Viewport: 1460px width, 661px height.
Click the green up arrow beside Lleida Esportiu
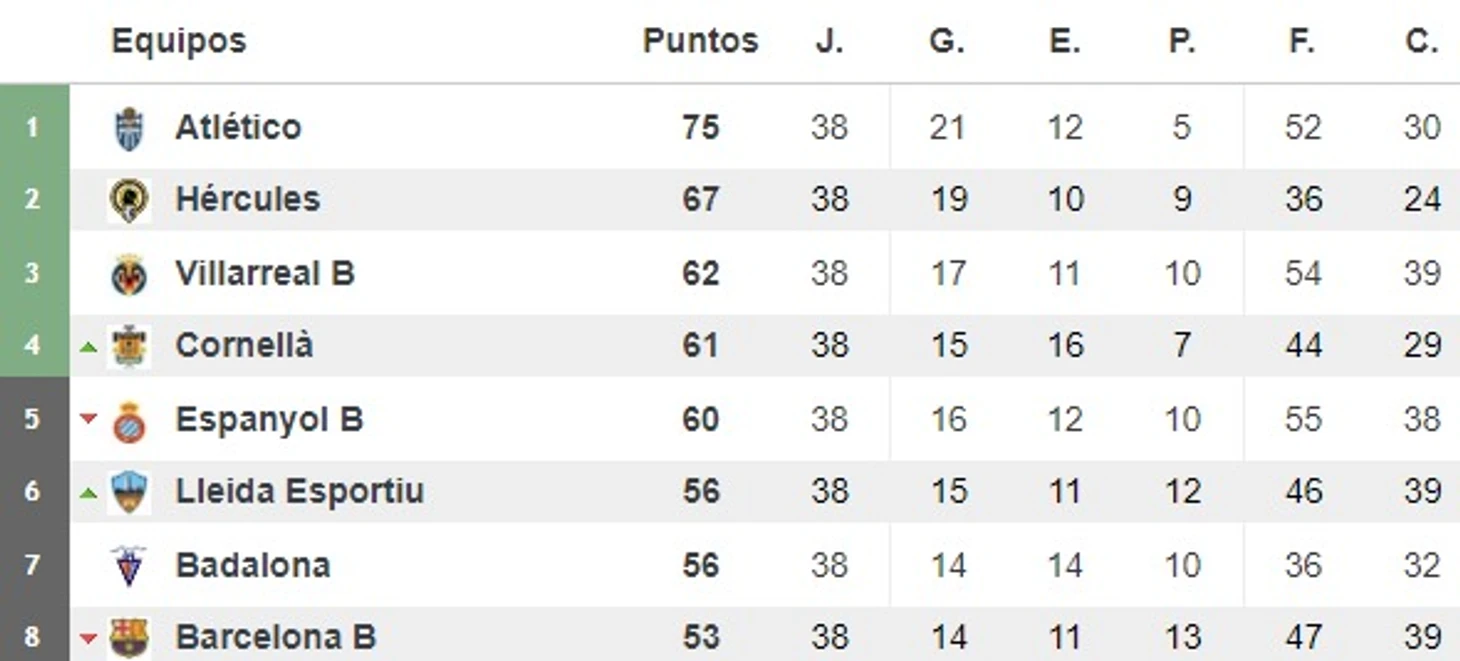point(88,492)
